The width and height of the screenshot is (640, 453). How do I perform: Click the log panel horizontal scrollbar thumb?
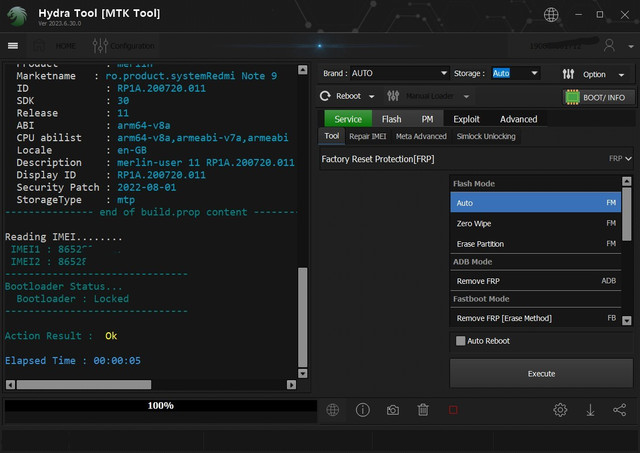84,384
